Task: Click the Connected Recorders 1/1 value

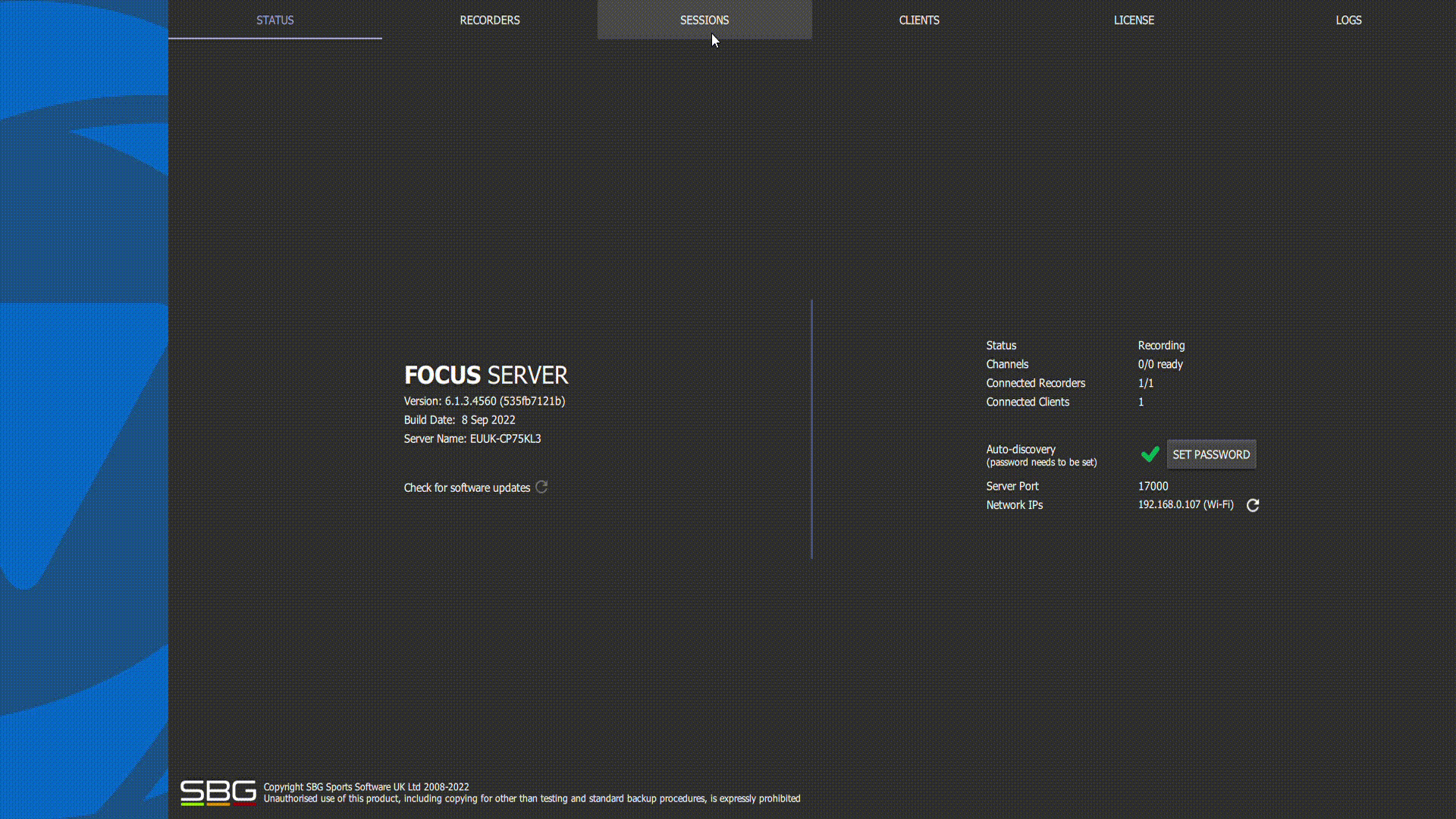Action: (1145, 383)
